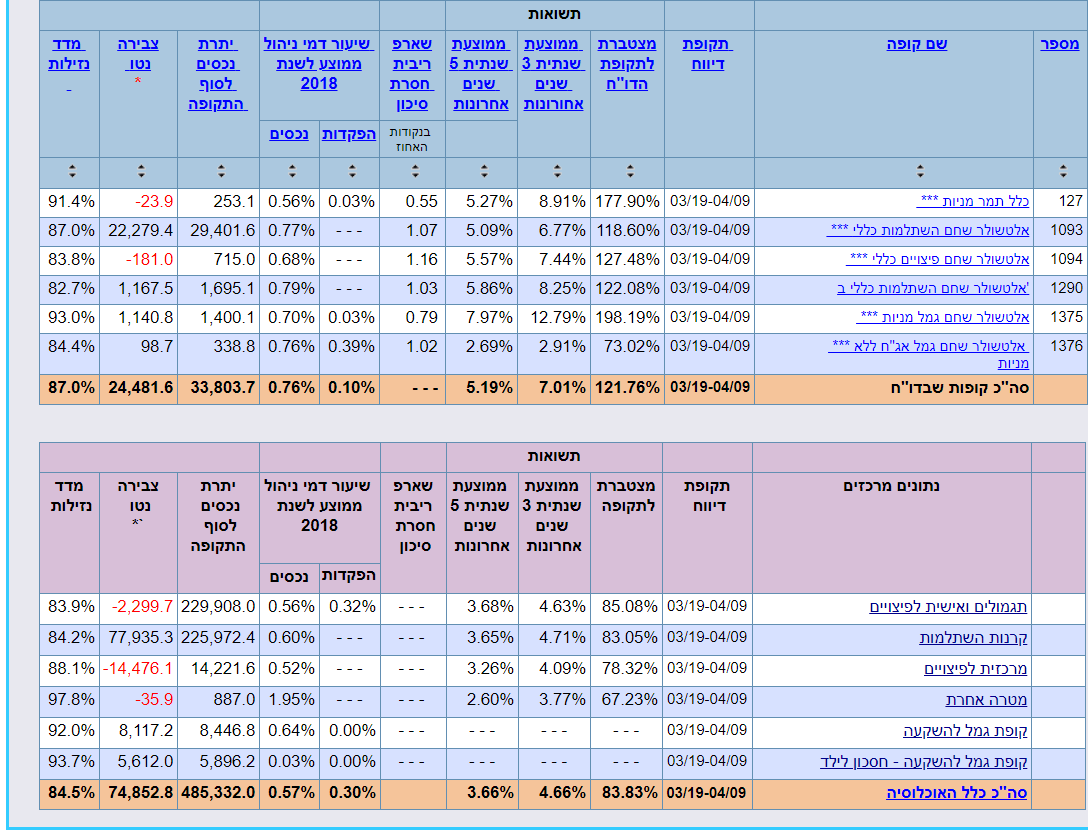The image size is (1088, 832).
Task: Click the נכסים sub-header link in top table
Action: (x=289, y=134)
